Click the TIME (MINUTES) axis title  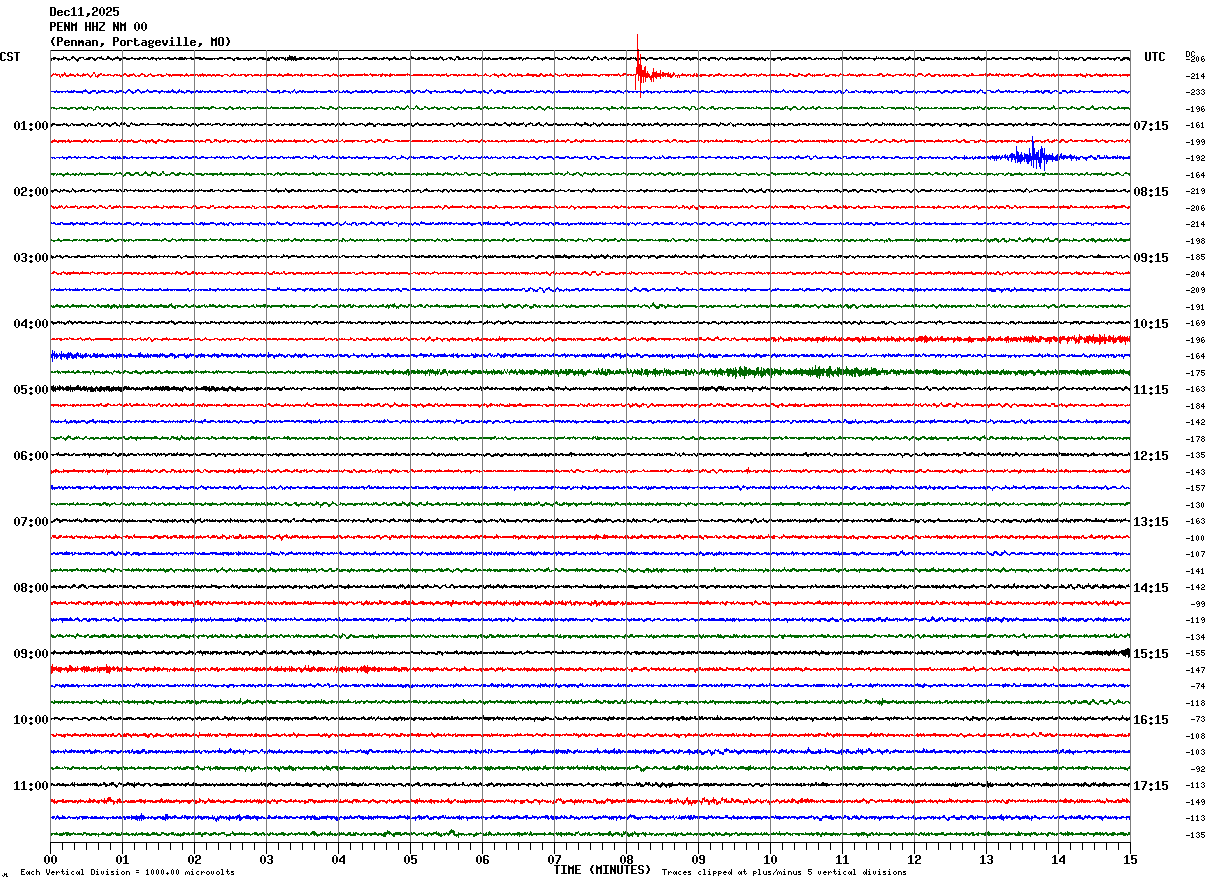[602, 870]
